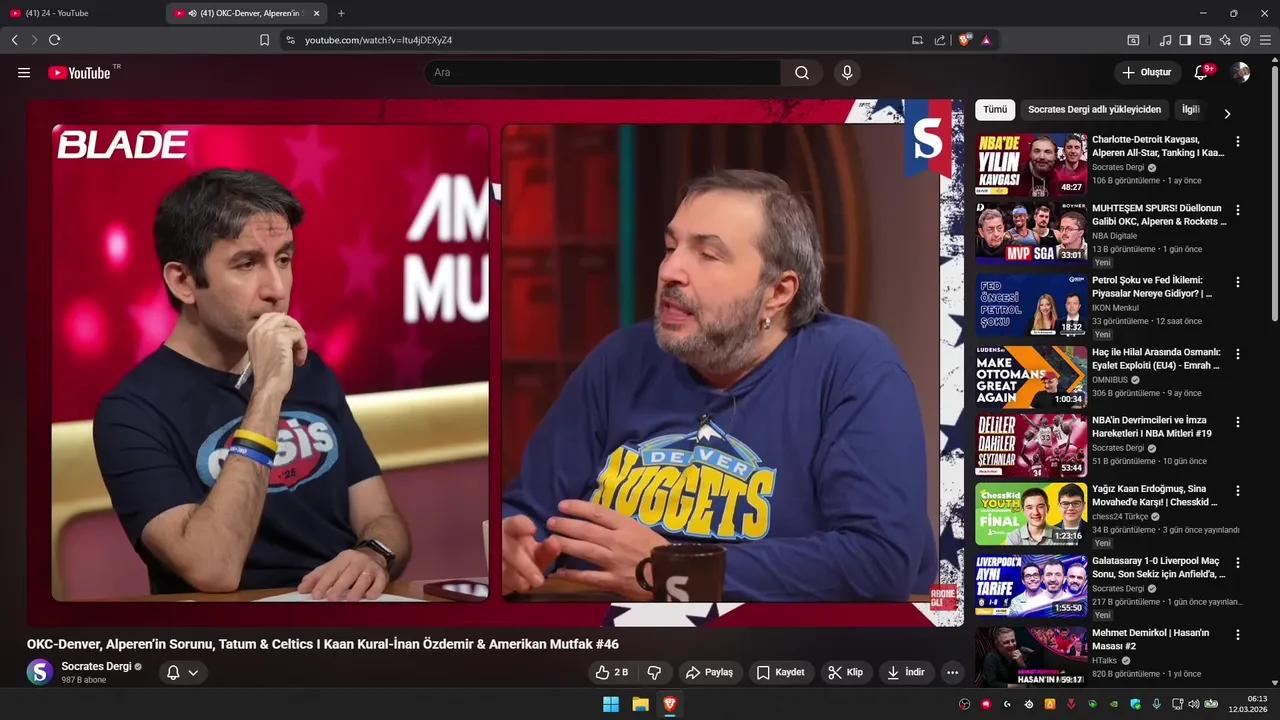Dislike the video with thumbs down

(x=655, y=672)
